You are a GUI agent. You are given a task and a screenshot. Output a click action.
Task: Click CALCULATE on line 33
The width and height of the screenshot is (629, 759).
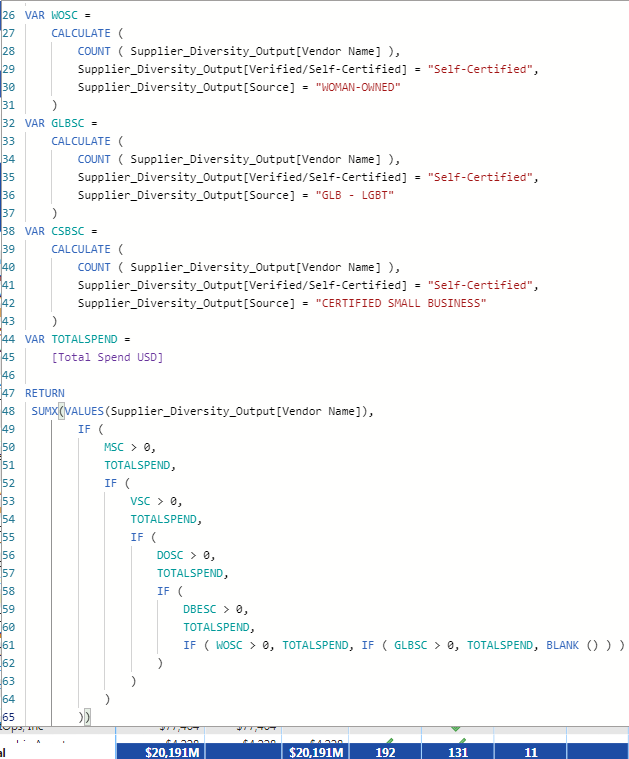[81, 141]
